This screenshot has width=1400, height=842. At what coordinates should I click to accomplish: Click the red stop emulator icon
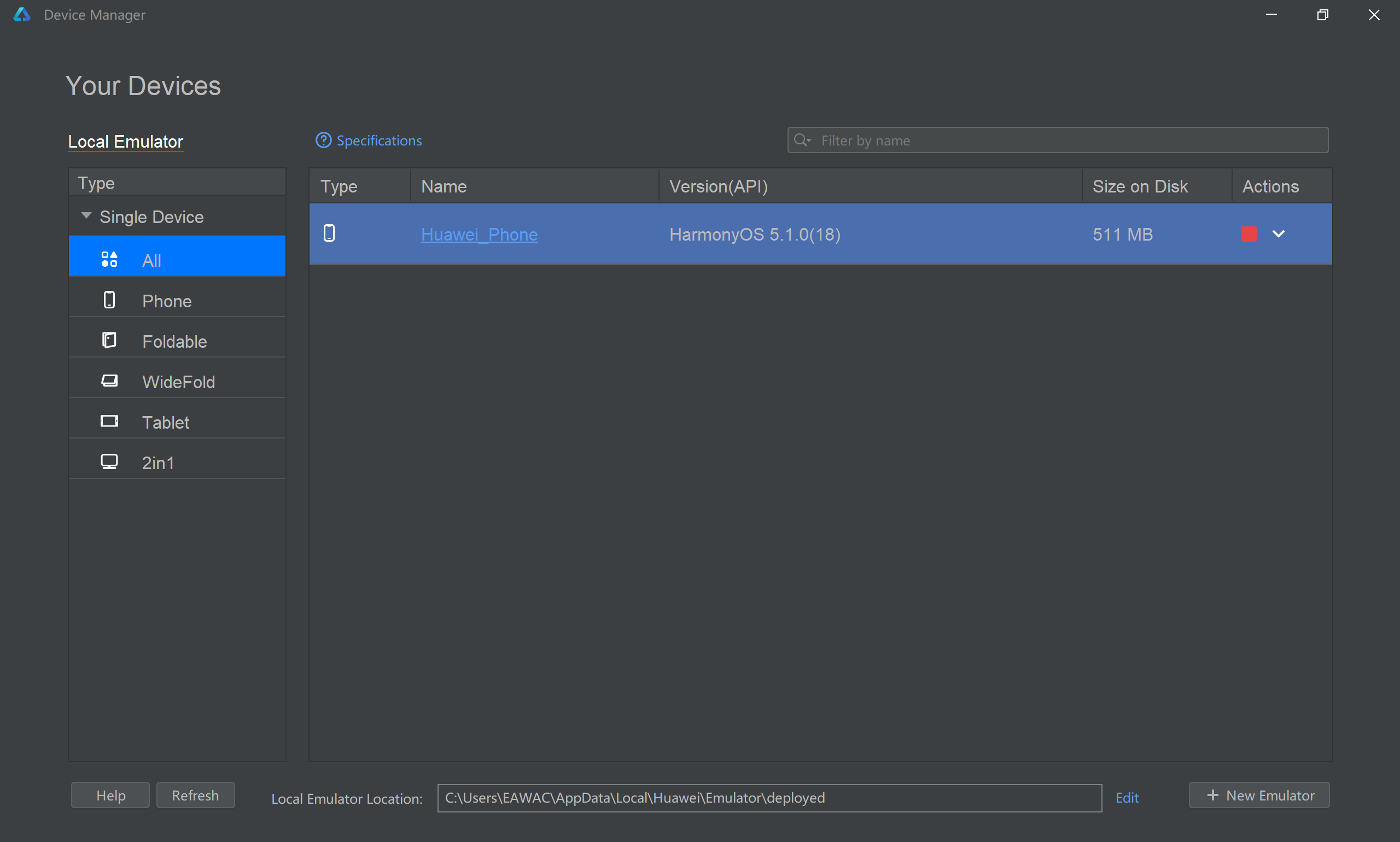click(1249, 235)
